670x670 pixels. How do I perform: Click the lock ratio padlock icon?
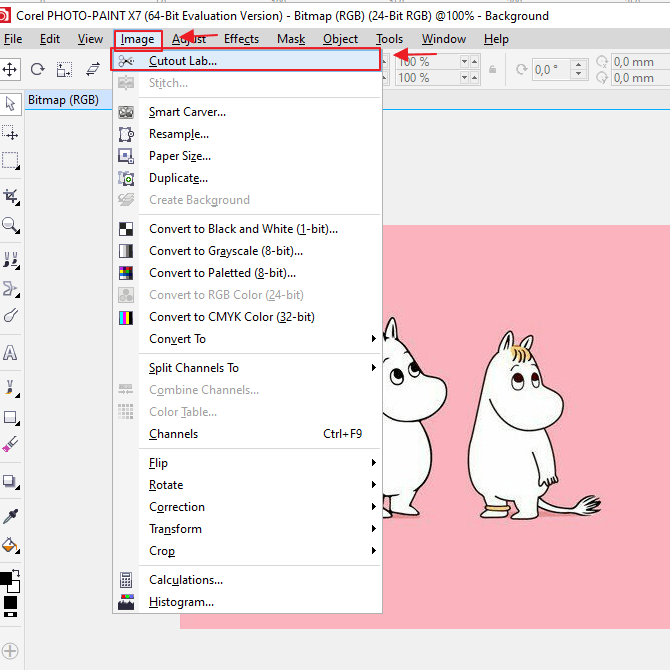coord(492,70)
